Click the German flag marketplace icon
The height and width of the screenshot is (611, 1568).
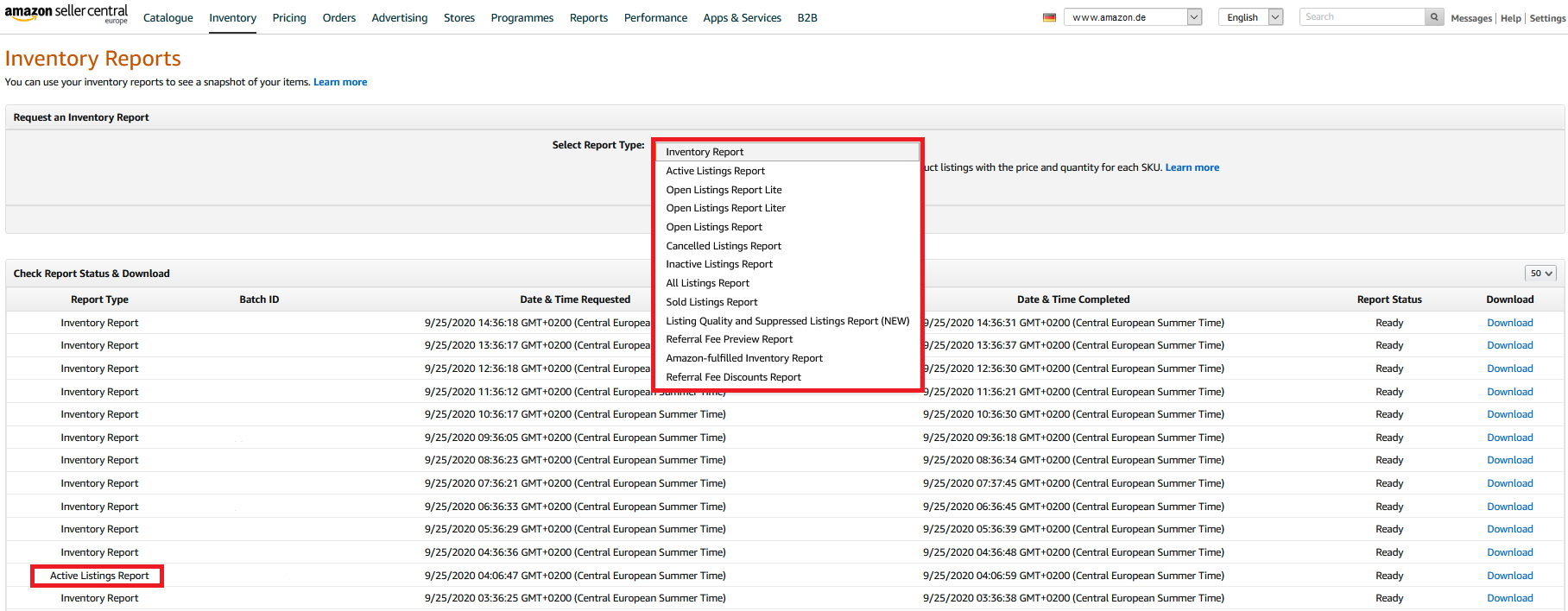click(1049, 17)
